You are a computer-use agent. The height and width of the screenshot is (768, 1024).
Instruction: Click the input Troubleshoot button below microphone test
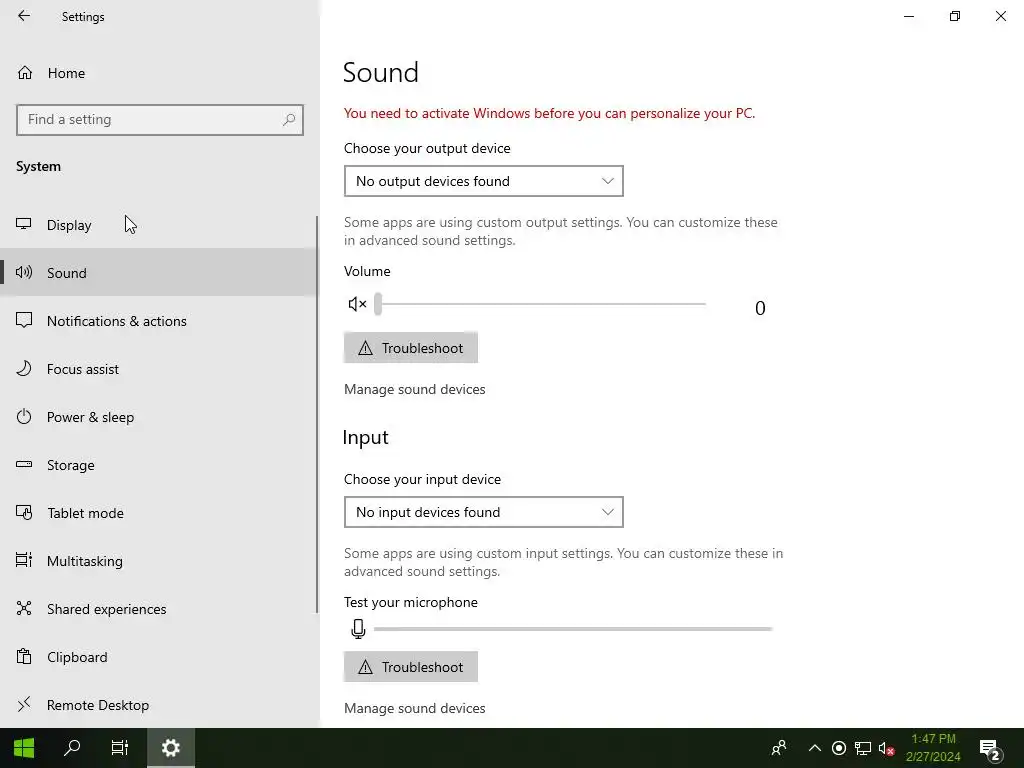[411, 667]
